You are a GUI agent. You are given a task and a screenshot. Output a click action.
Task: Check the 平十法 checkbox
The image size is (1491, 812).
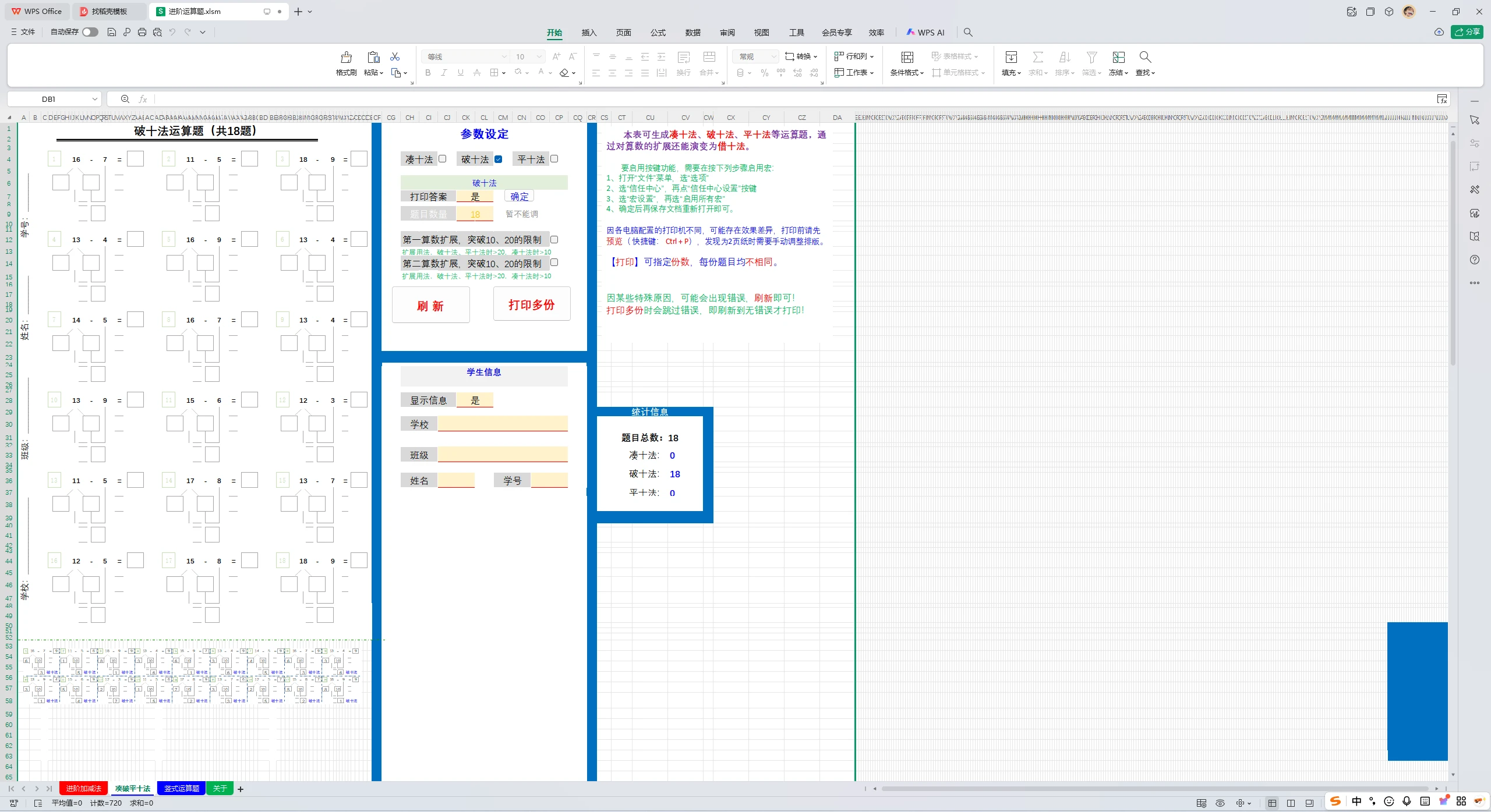(x=554, y=159)
